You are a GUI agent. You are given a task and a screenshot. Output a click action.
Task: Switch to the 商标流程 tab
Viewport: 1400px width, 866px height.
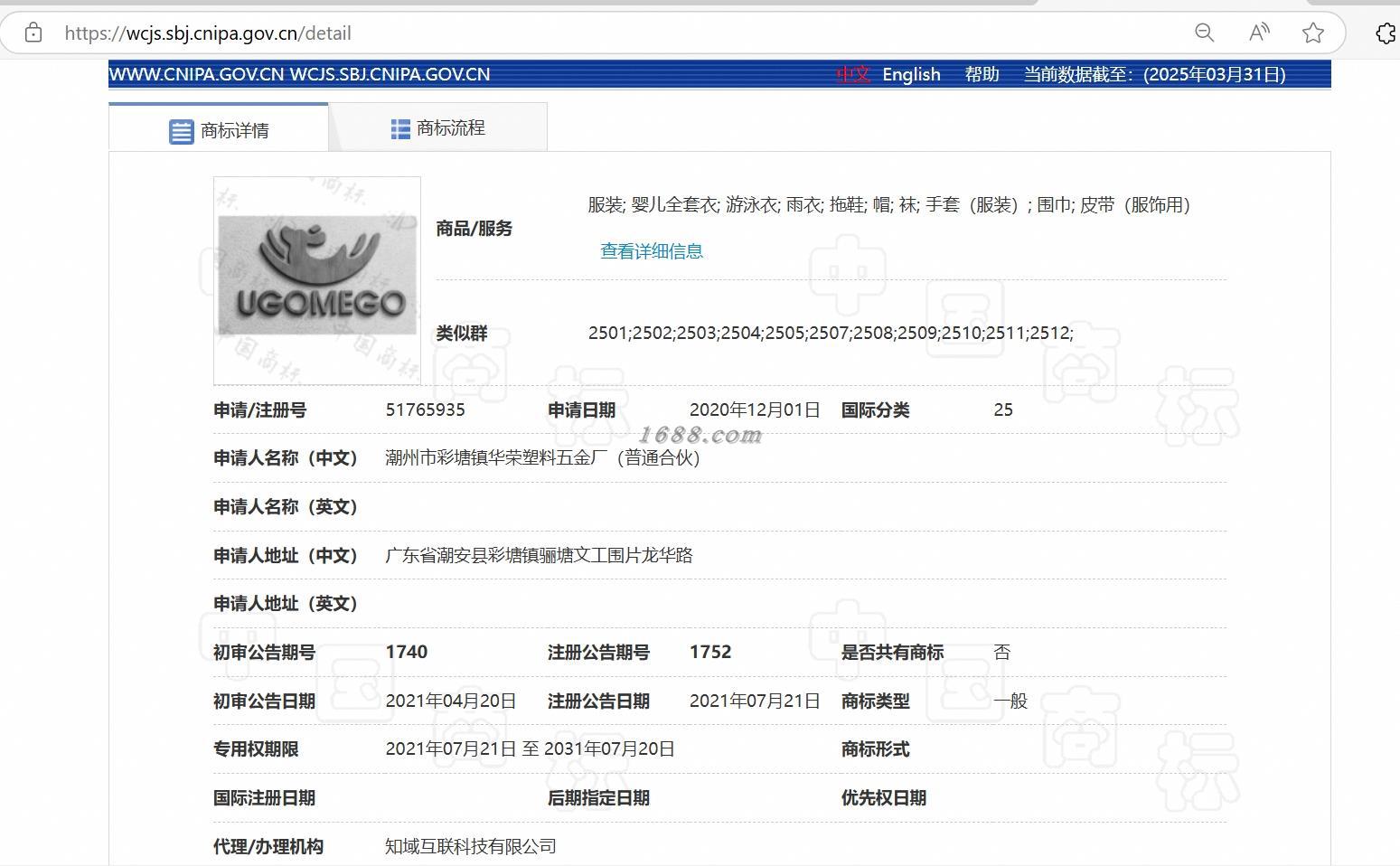coord(438,127)
